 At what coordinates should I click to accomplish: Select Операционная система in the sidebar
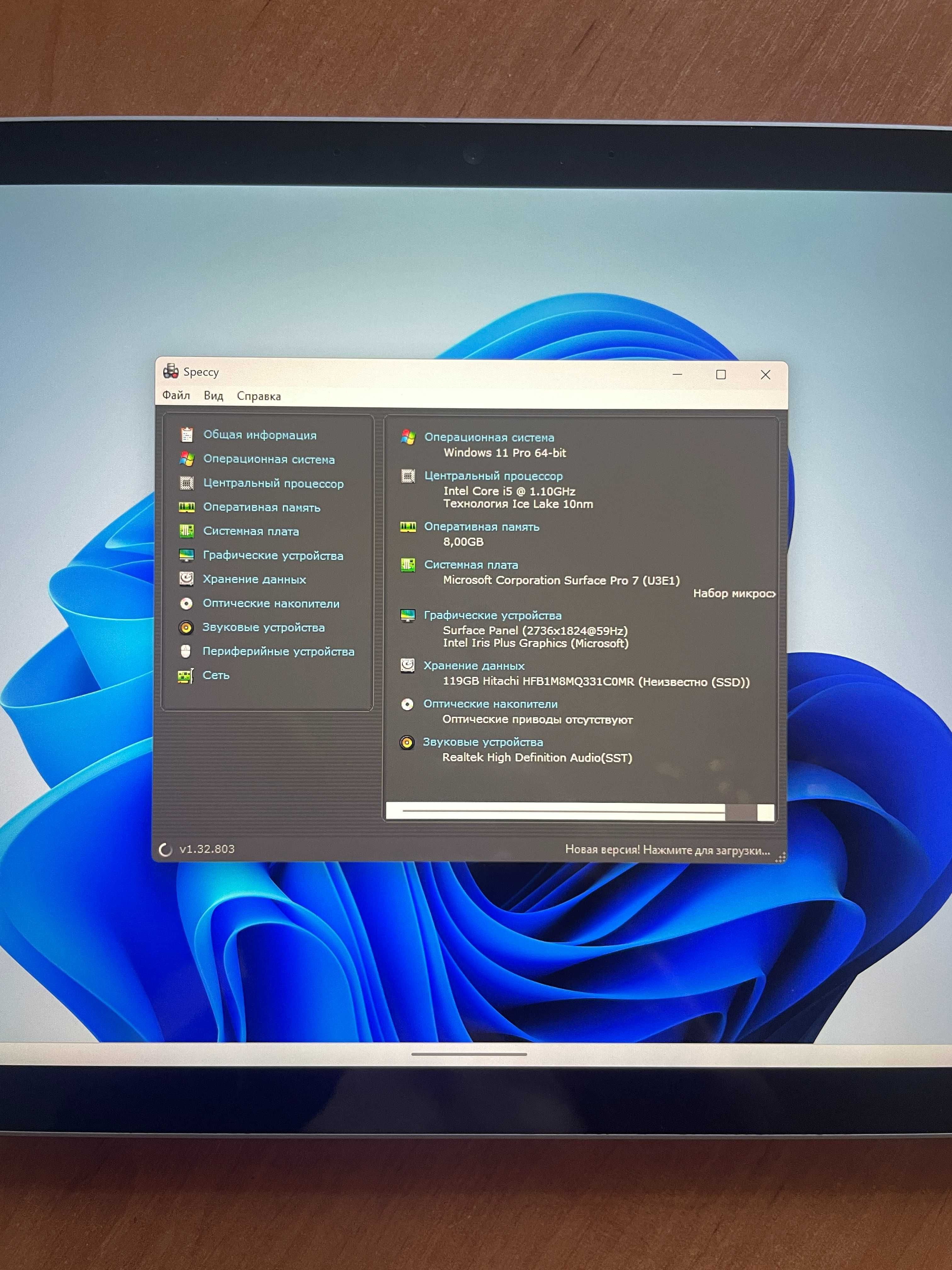pos(269,459)
